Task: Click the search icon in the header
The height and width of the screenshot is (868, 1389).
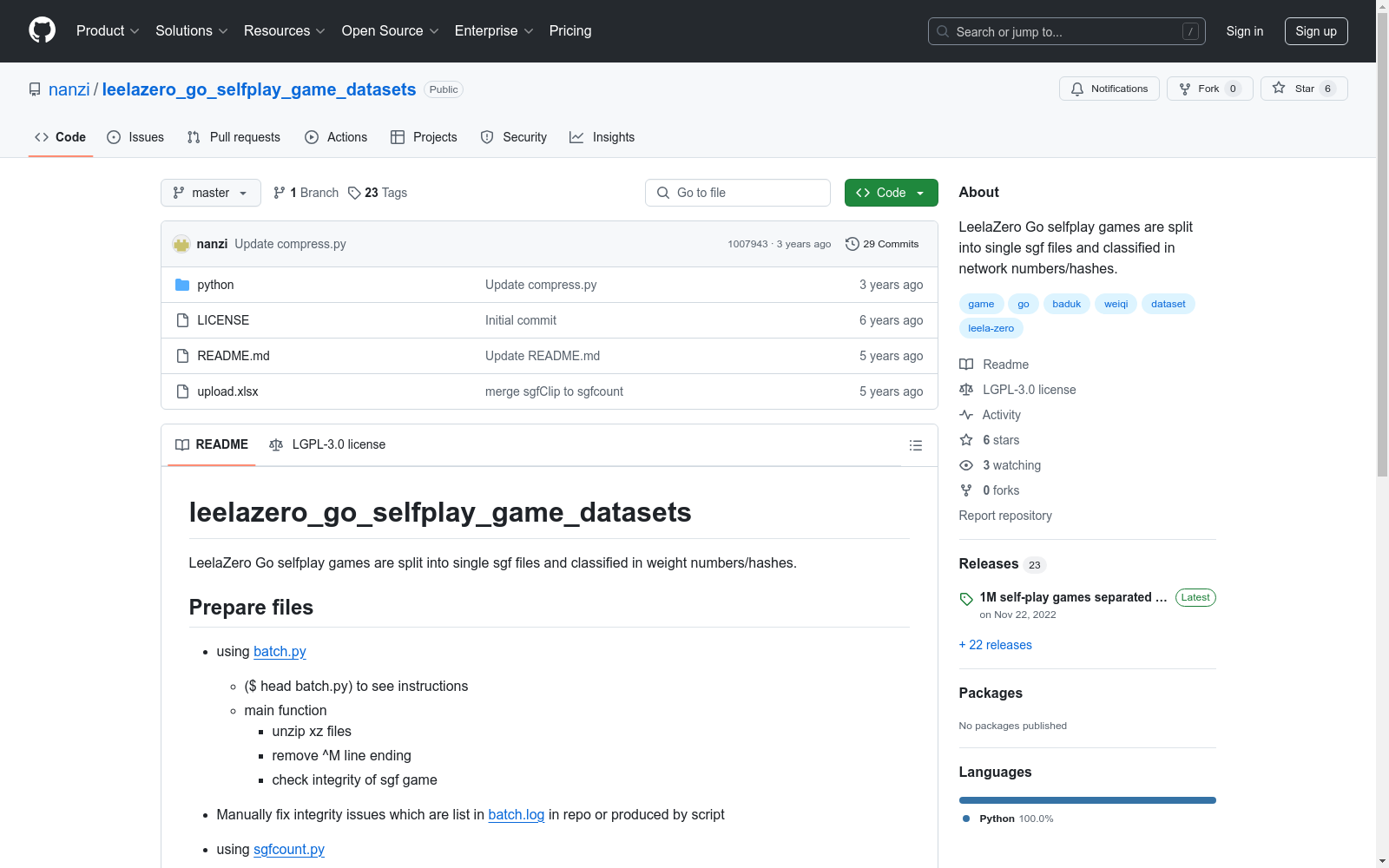Action: pyautogui.click(x=943, y=31)
